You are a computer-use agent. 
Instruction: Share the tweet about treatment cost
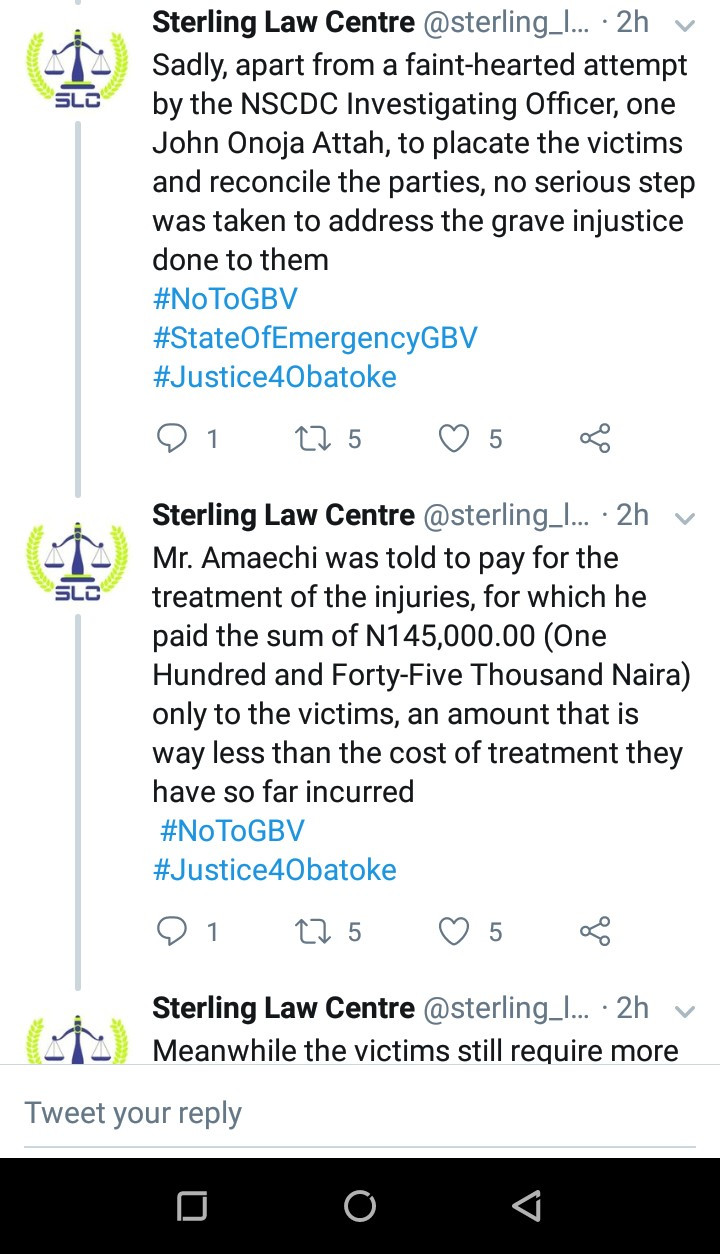point(595,932)
